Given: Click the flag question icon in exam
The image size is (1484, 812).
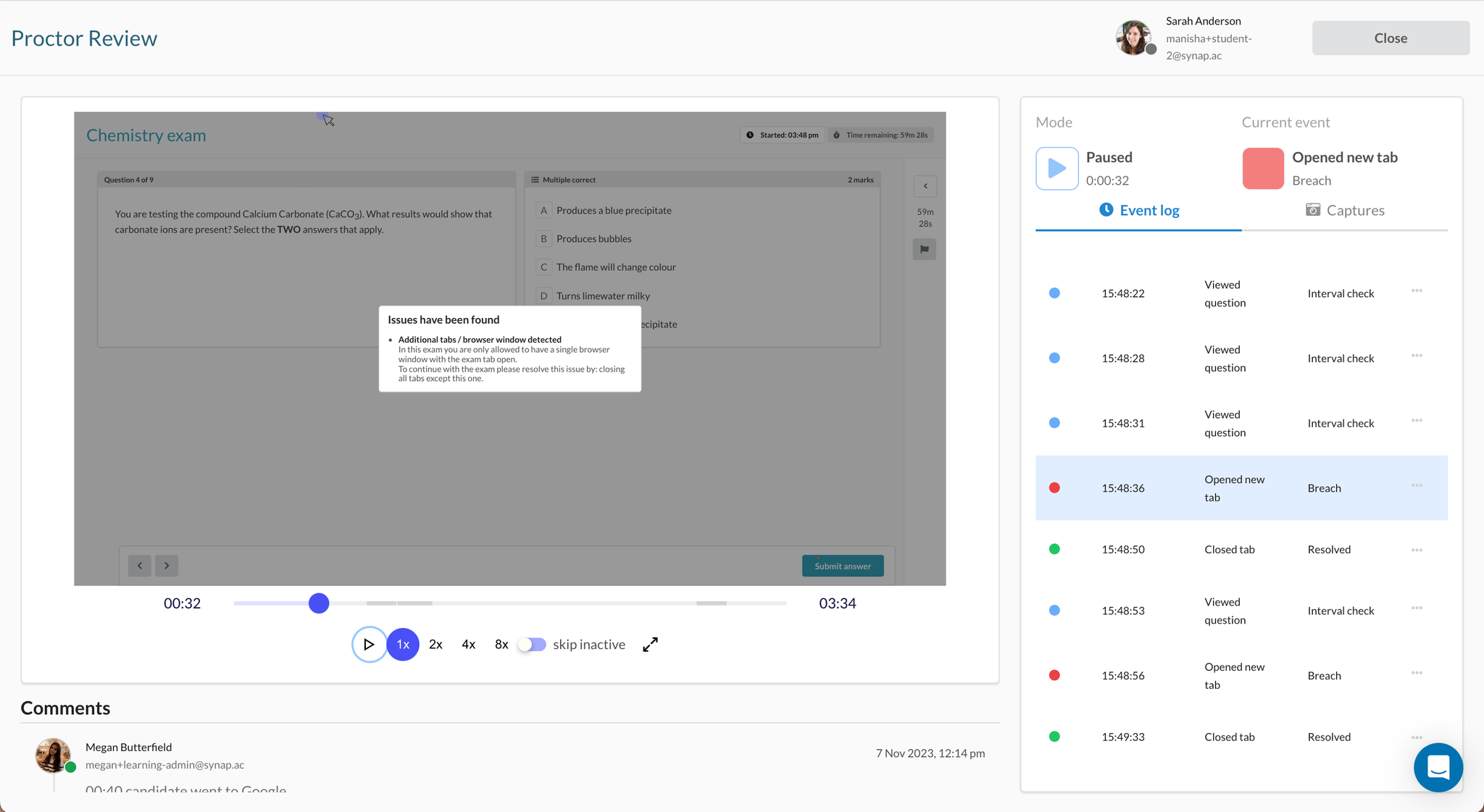Looking at the screenshot, I should (924, 249).
